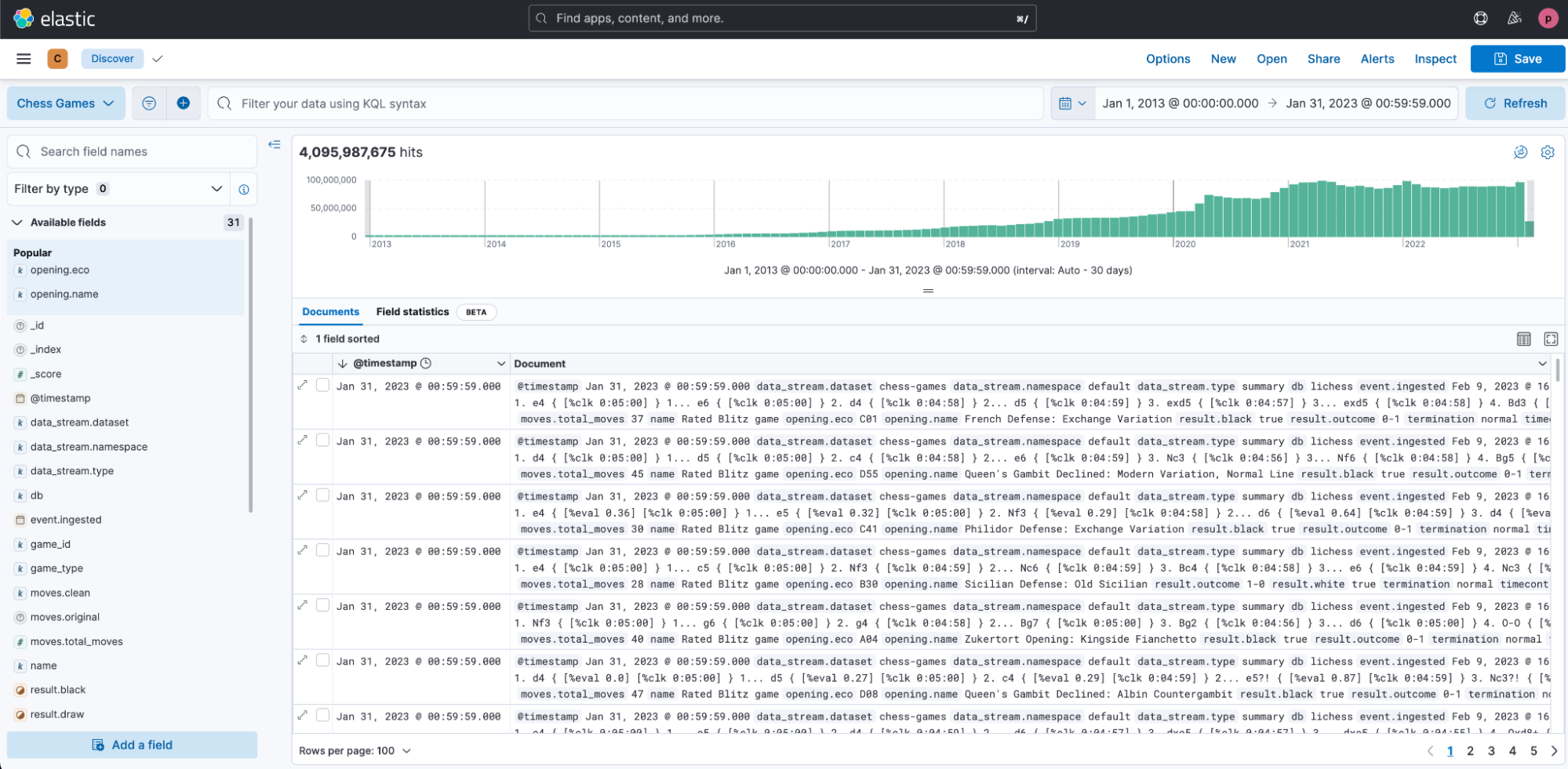Screen dimensions: 1568x769
Task: Add a filter with plus icon
Action: 184,103
